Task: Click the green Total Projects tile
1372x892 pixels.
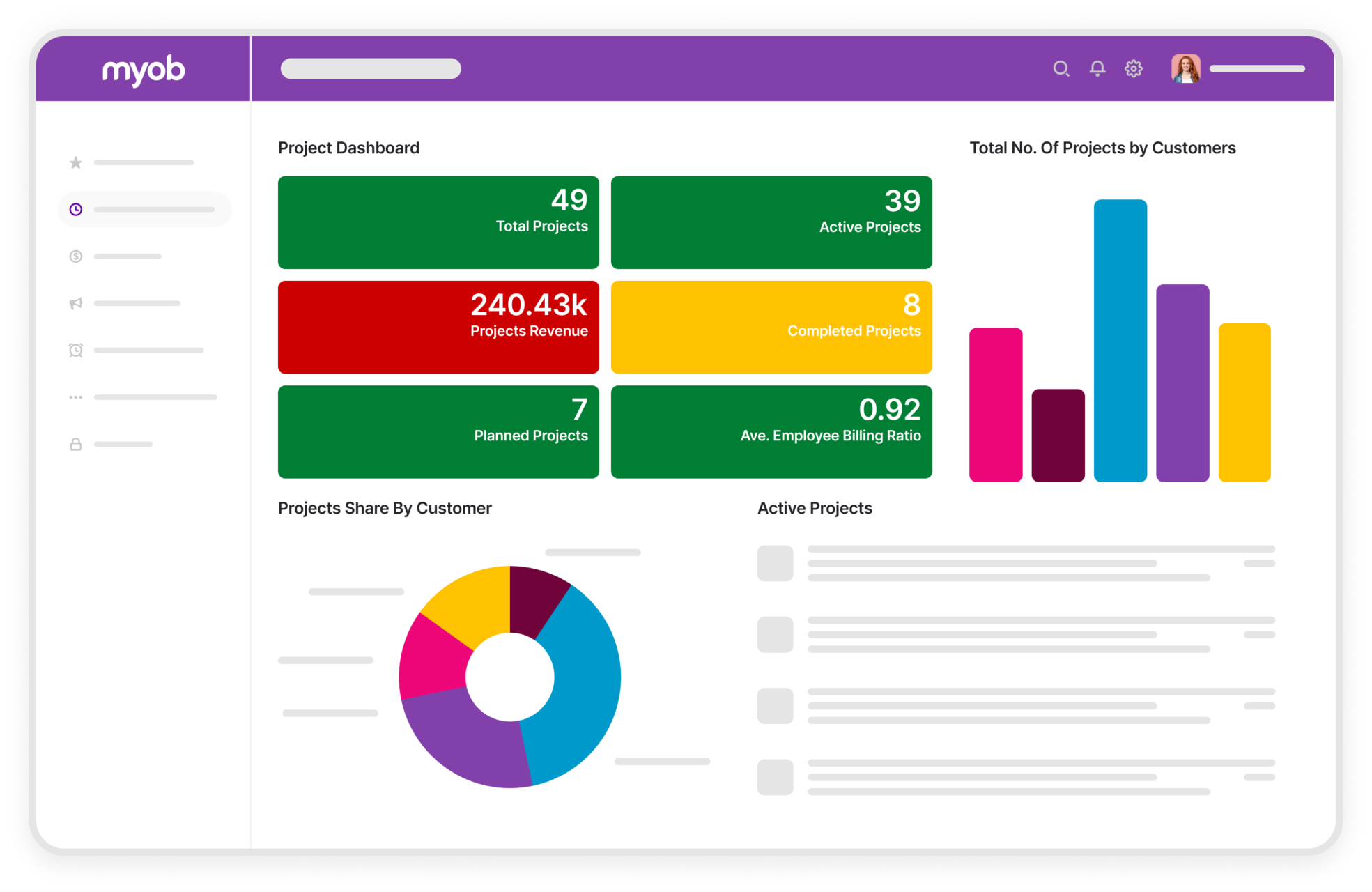Action: 438,222
